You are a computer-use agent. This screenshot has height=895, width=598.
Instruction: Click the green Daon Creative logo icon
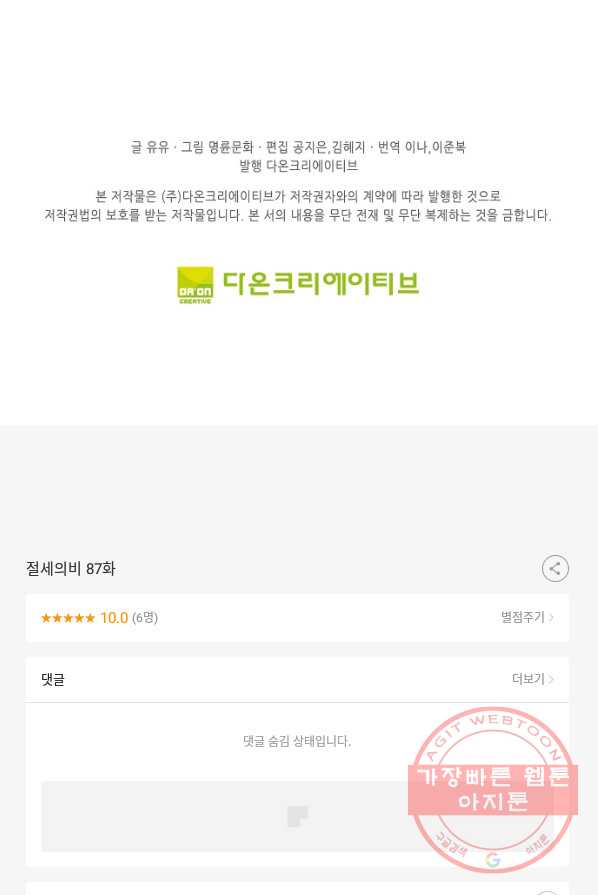click(195, 285)
